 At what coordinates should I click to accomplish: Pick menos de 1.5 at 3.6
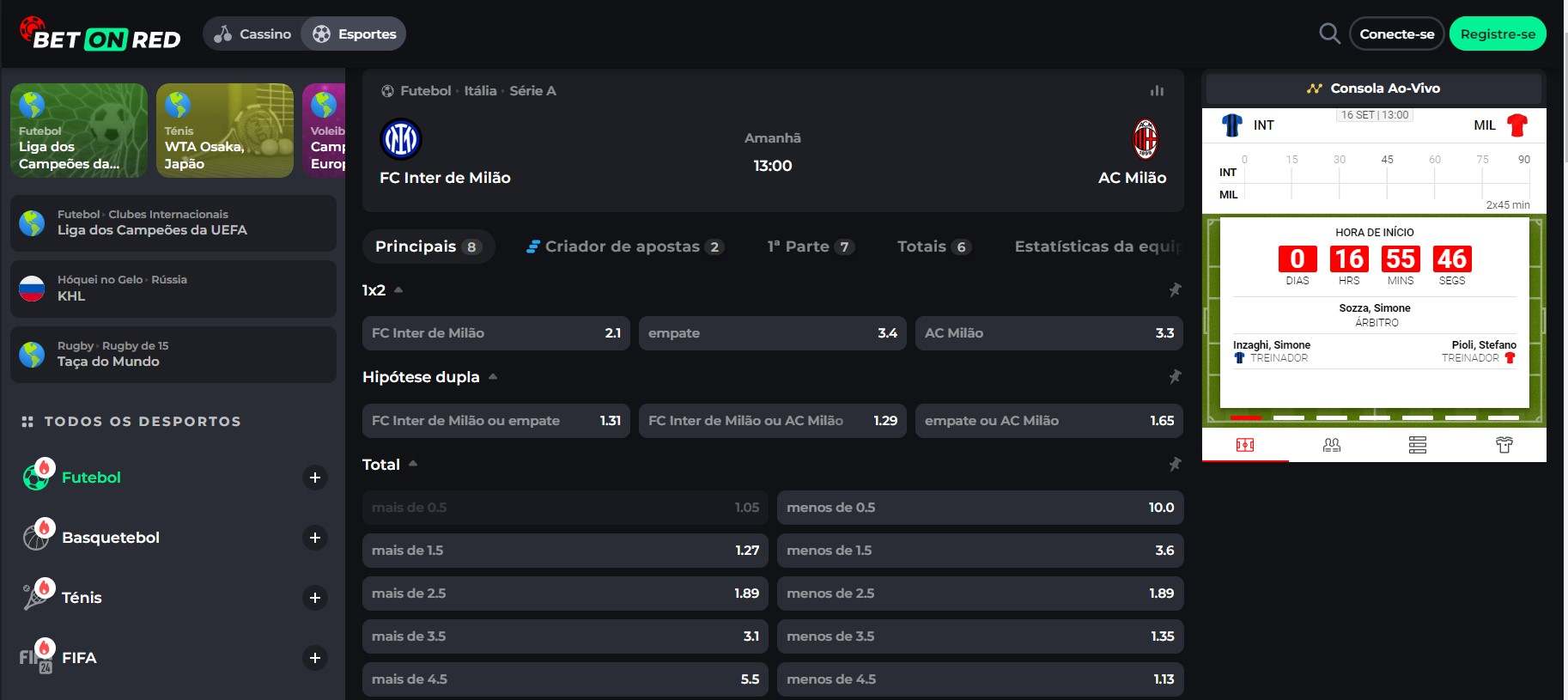[981, 551]
